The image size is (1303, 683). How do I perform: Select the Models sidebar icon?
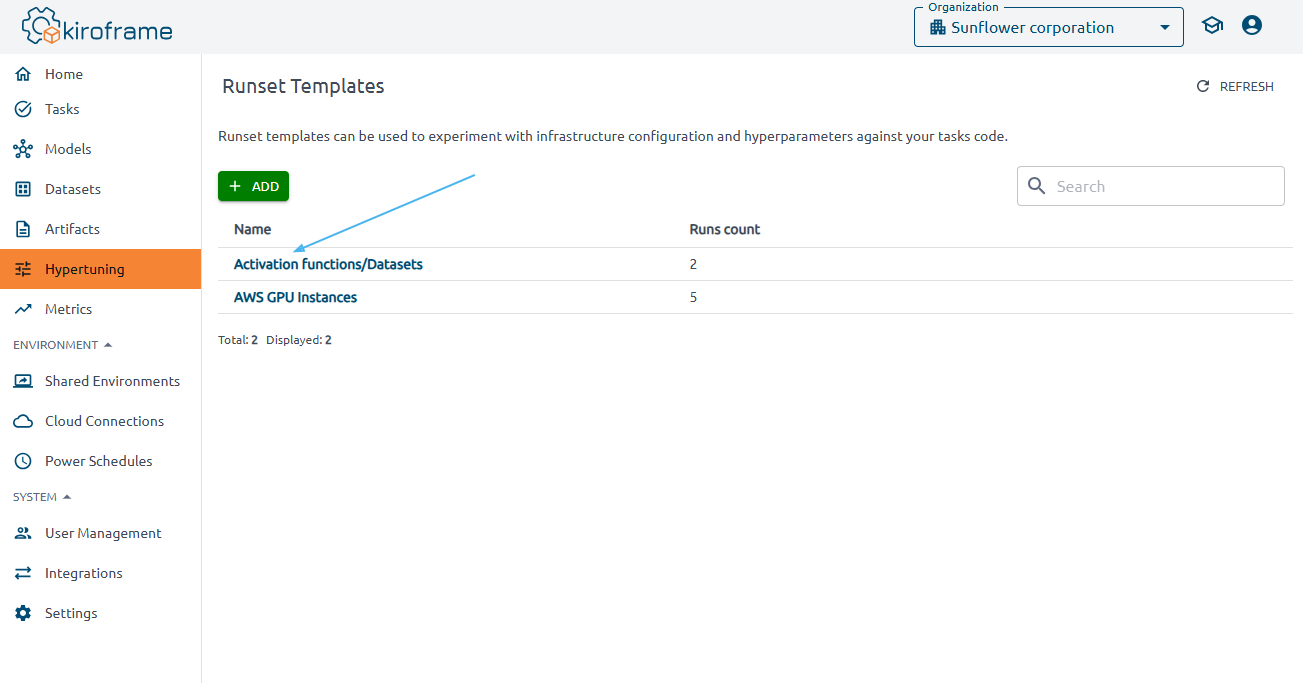click(x=23, y=149)
